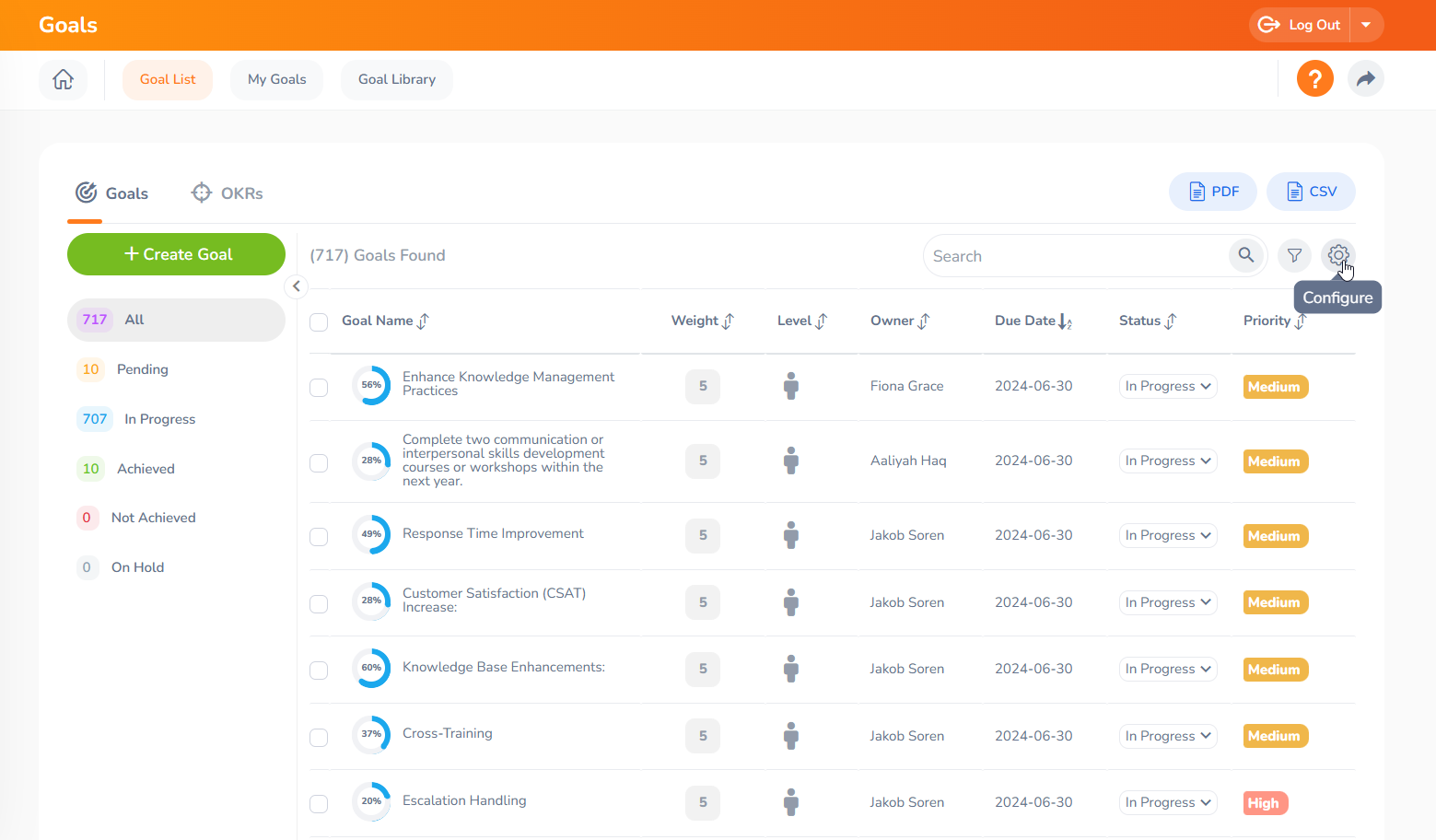Image resolution: width=1436 pixels, height=840 pixels.
Task: Sort by Status column arrows
Action: [1171, 321]
